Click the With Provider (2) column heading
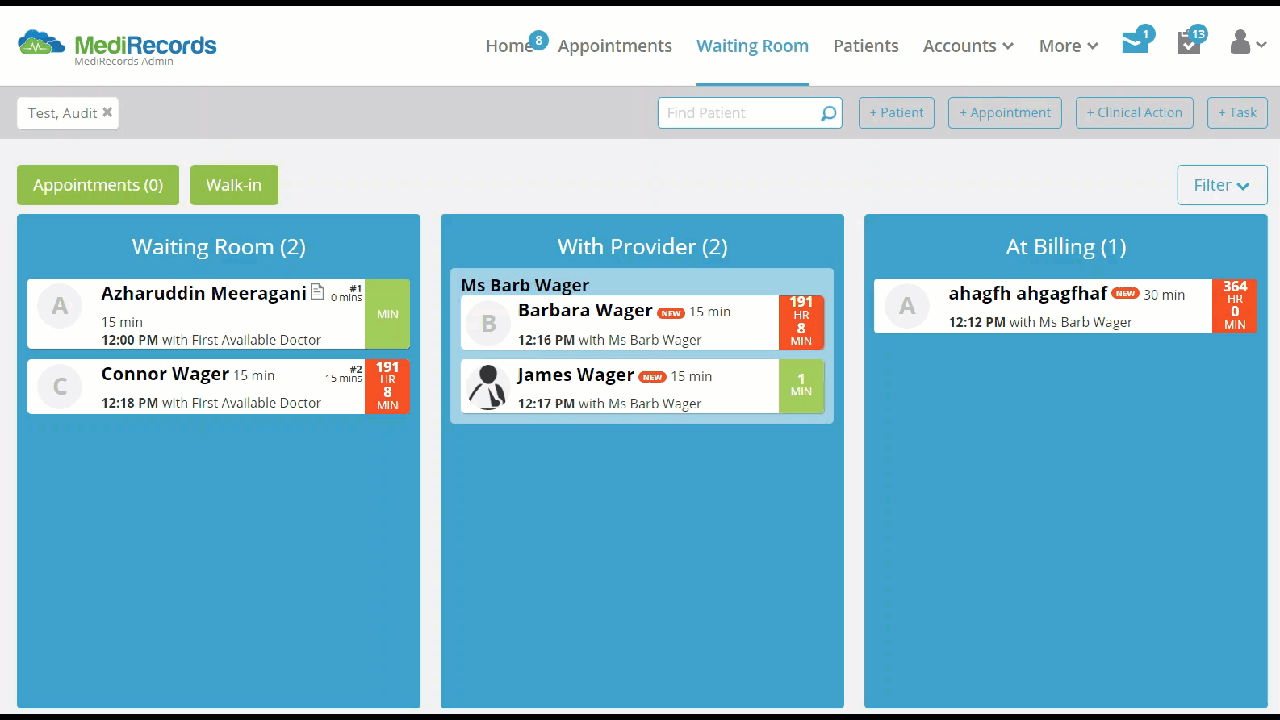1280x720 pixels. (642, 247)
